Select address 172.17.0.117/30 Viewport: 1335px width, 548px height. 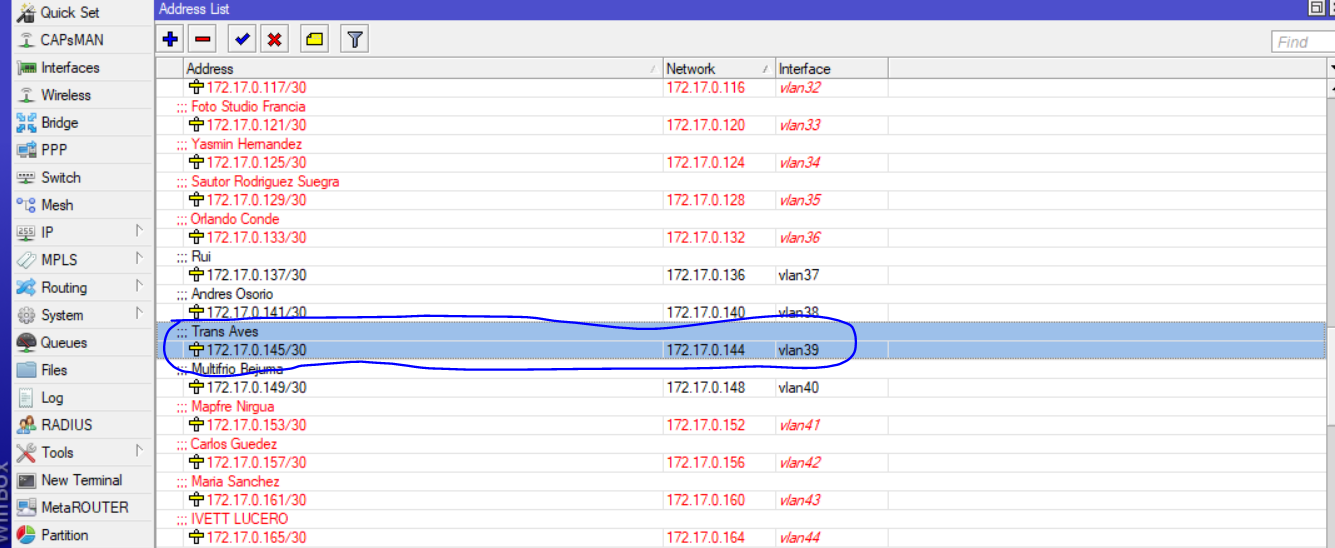tap(257, 88)
